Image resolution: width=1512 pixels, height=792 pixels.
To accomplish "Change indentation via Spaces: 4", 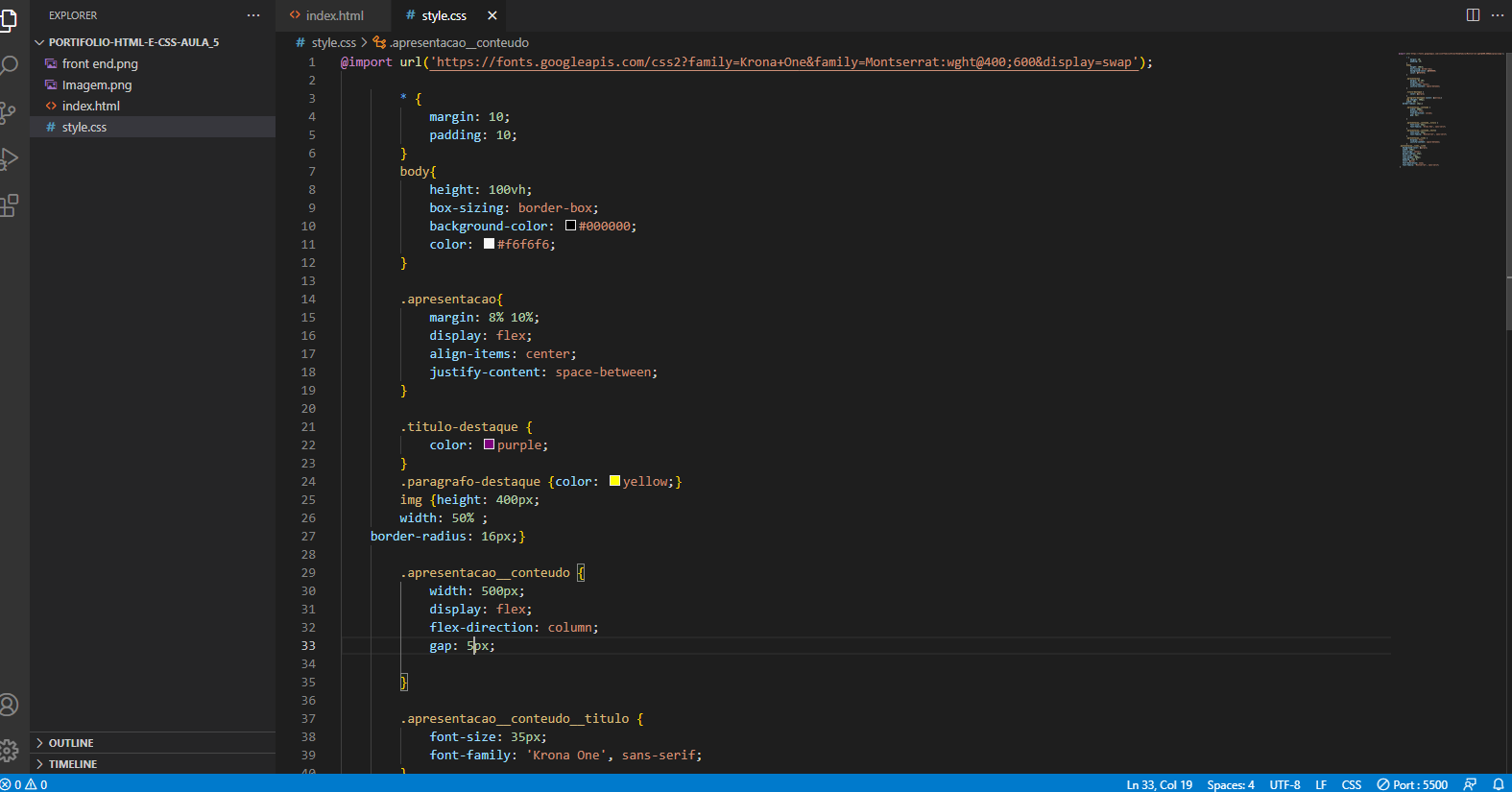I will 1231,784.
